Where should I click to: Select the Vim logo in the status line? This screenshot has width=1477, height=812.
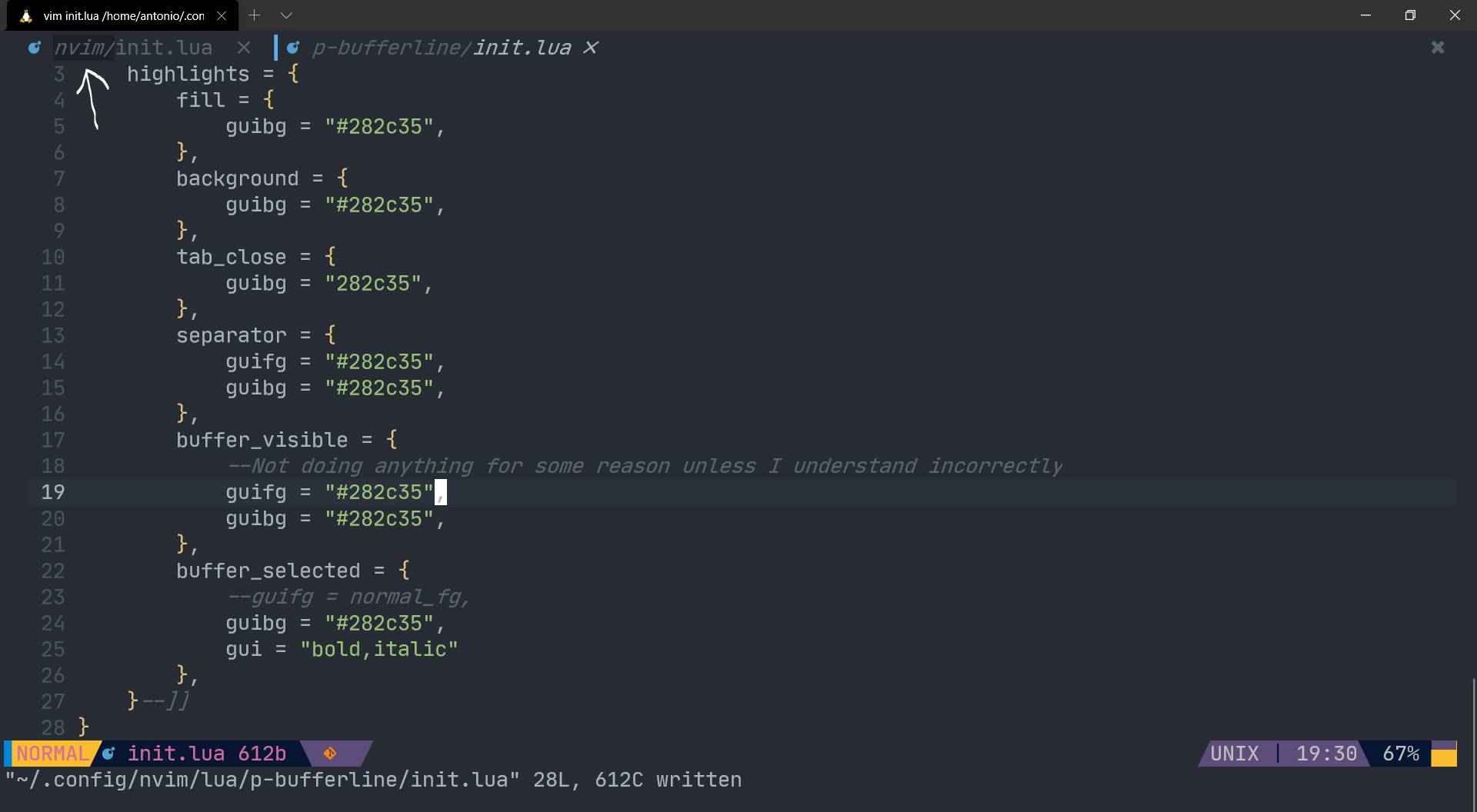click(x=108, y=754)
